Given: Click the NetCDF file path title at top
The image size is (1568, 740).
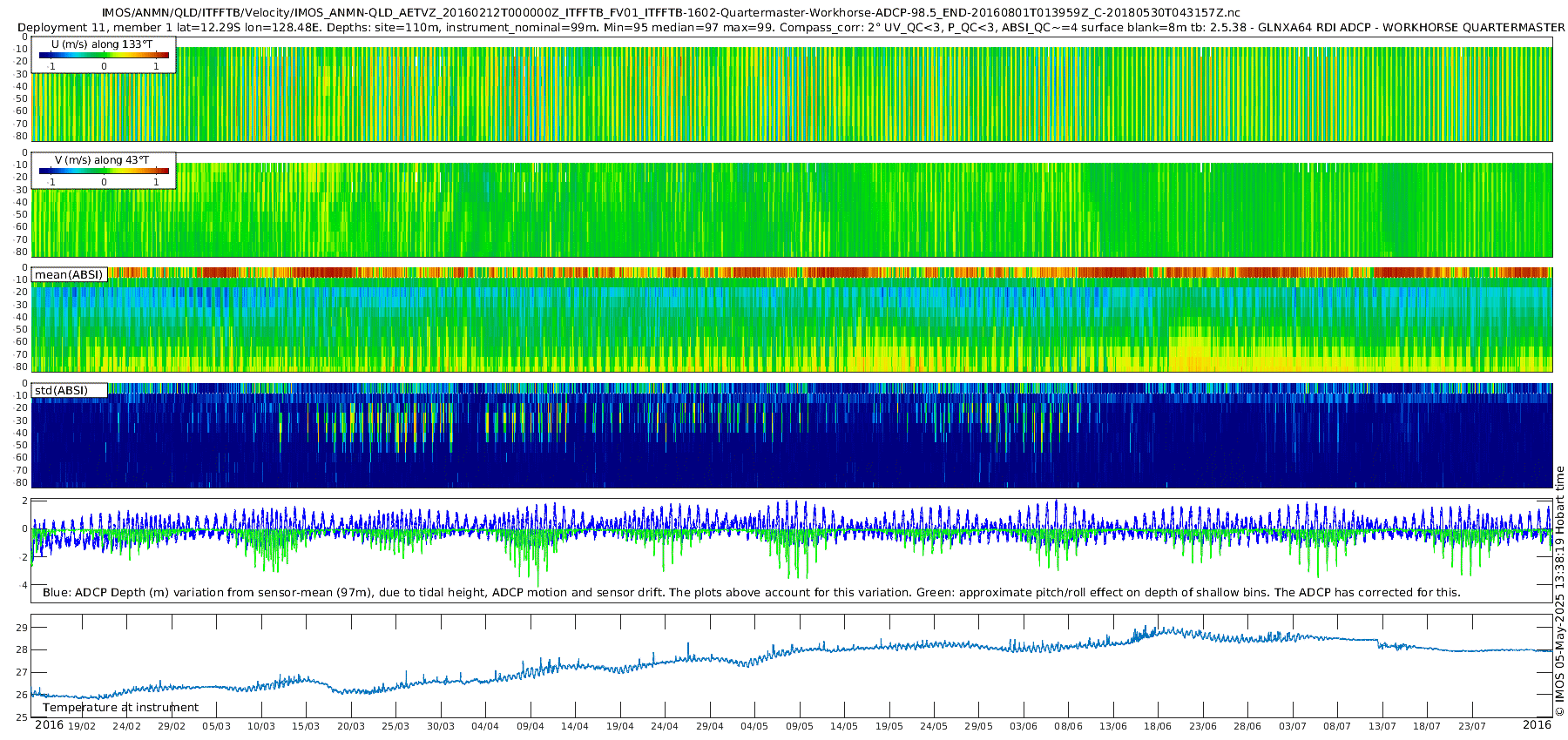Looking at the screenshot, I should pyautogui.click(x=671, y=13).
